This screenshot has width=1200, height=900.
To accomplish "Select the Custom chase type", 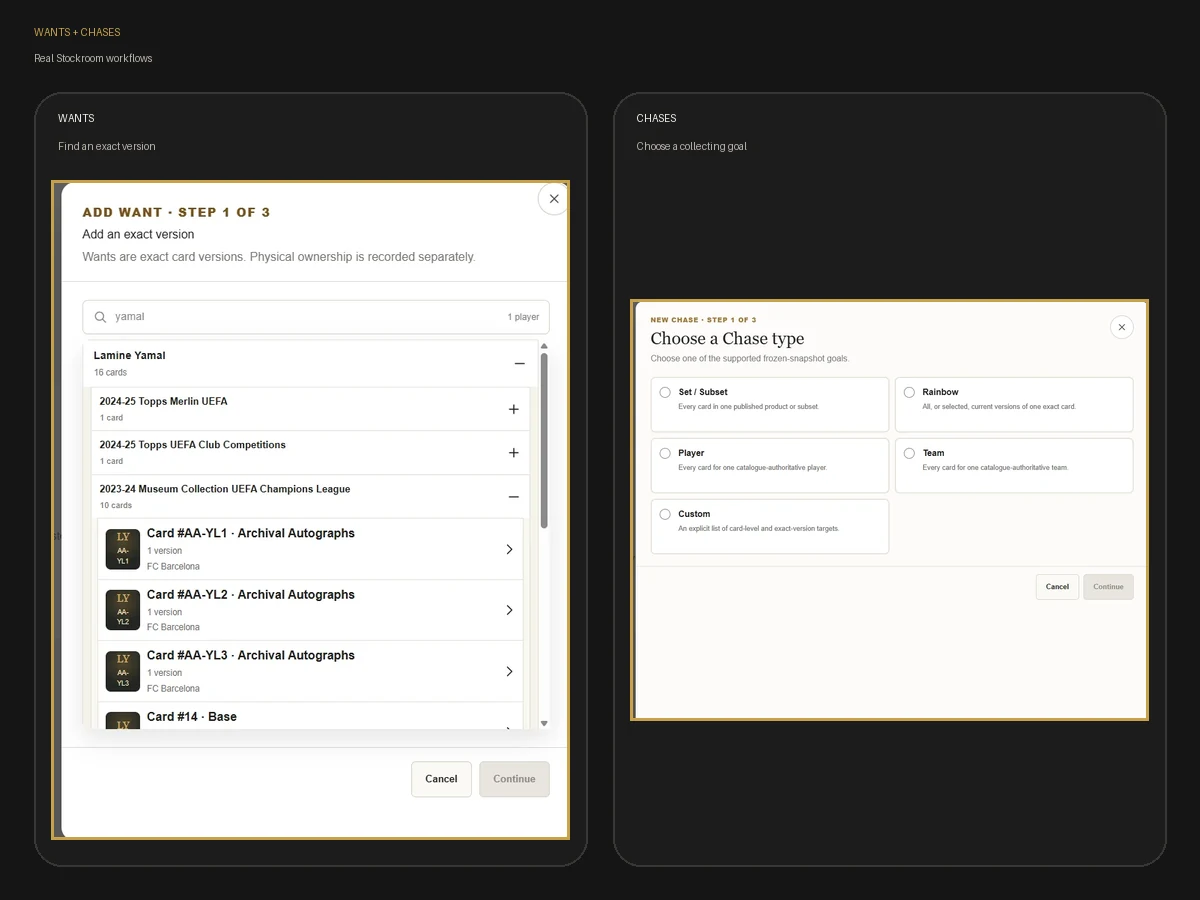I will (770, 526).
